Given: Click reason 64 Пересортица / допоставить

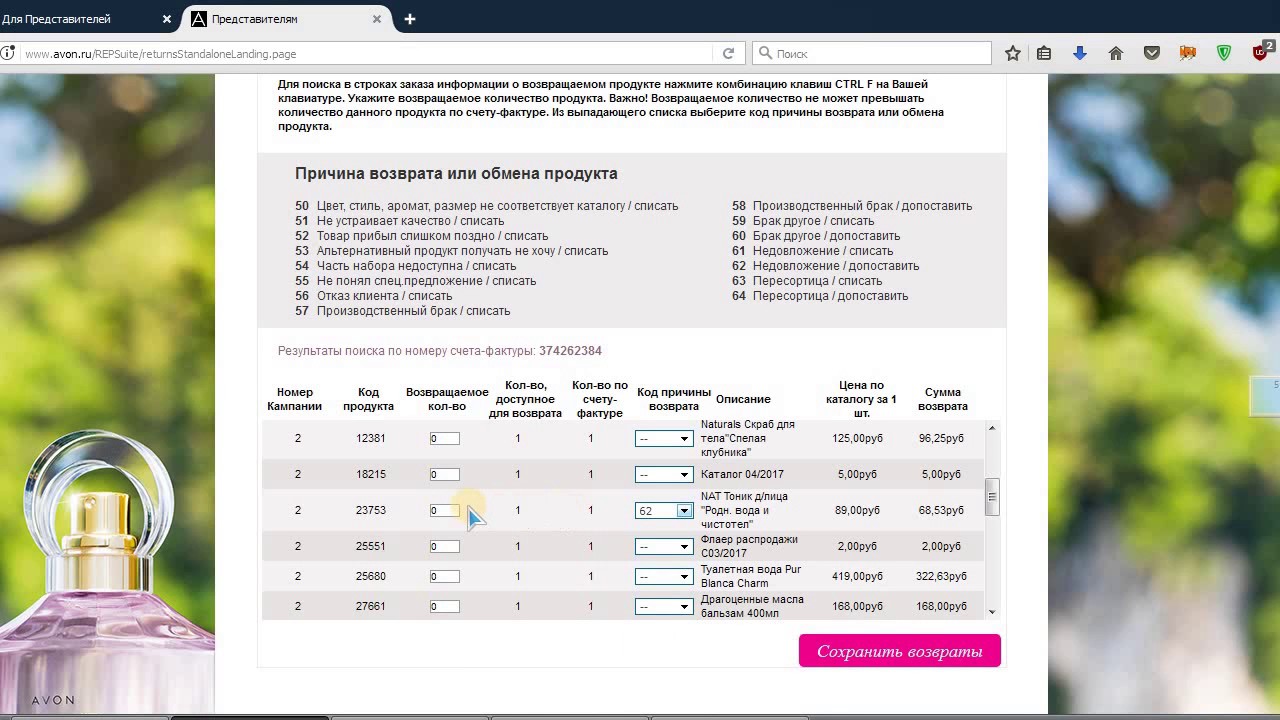Looking at the screenshot, I should [x=820, y=296].
